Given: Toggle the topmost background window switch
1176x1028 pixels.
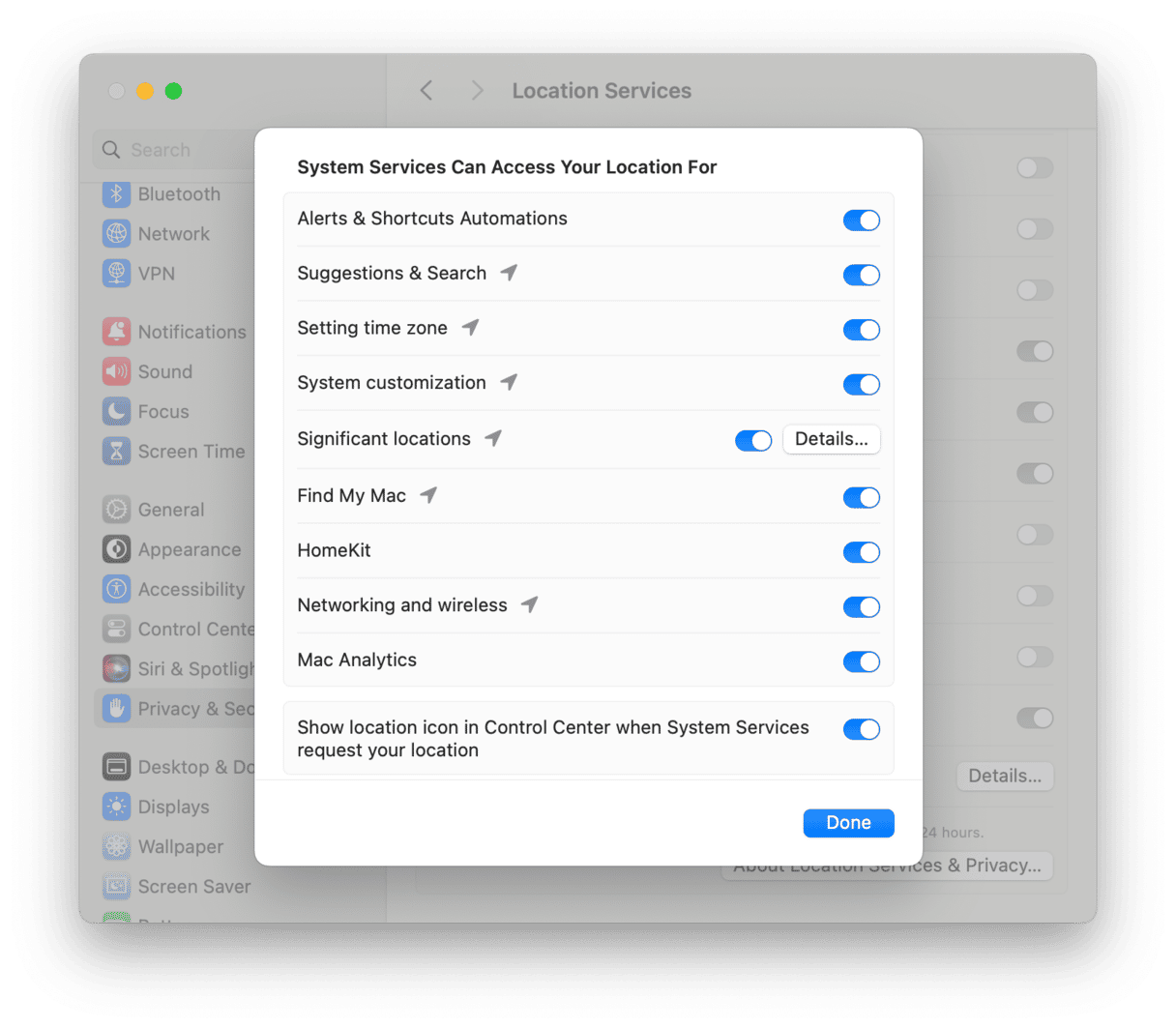Looking at the screenshot, I should point(1035,168).
